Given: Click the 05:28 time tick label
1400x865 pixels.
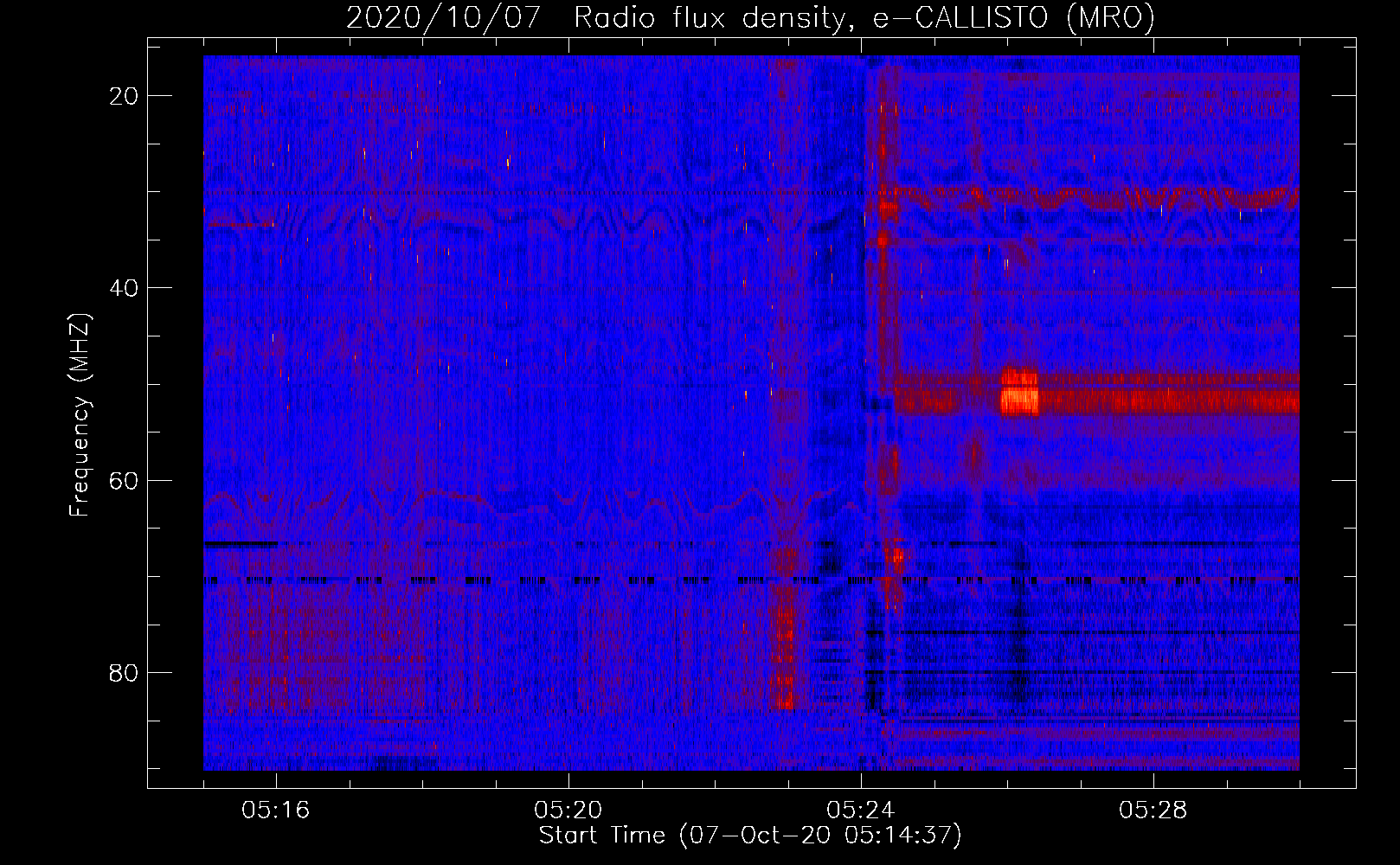Looking at the screenshot, I should 1153,811.
